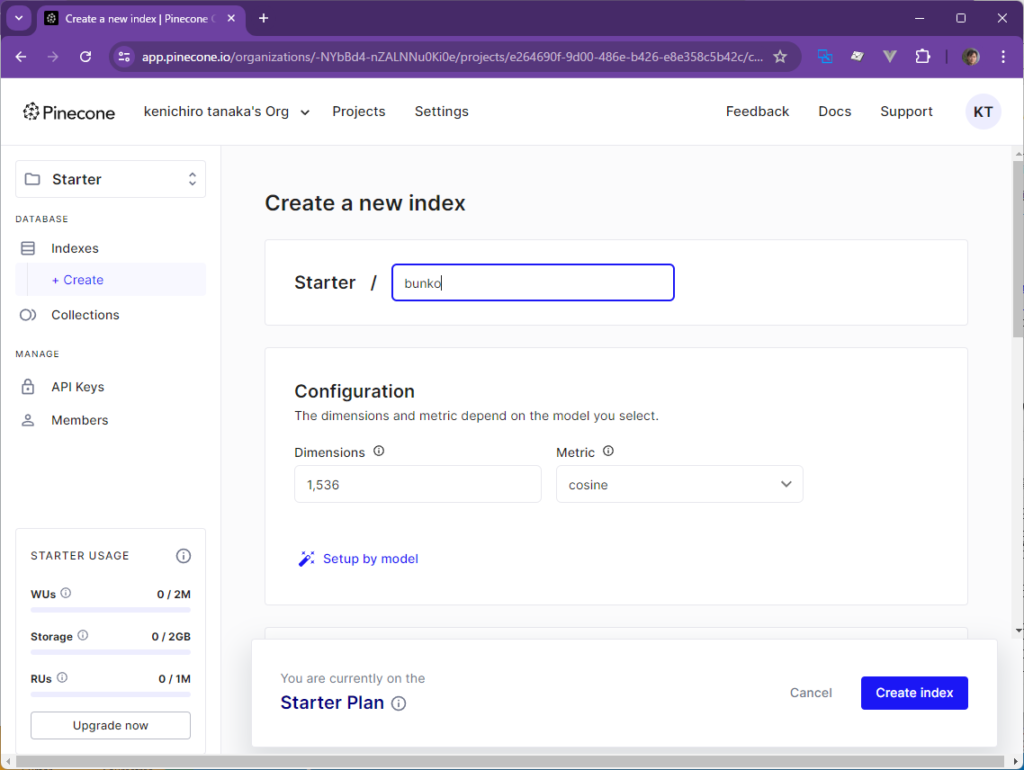The width and height of the screenshot is (1024, 770).
Task: Click the Members sidebar label
Action: (x=80, y=420)
